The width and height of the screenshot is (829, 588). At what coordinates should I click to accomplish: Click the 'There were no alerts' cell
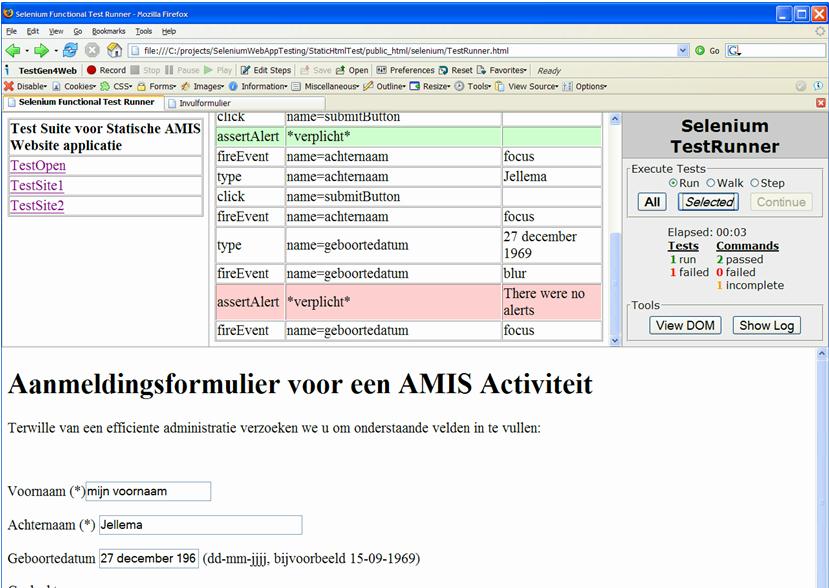click(551, 302)
